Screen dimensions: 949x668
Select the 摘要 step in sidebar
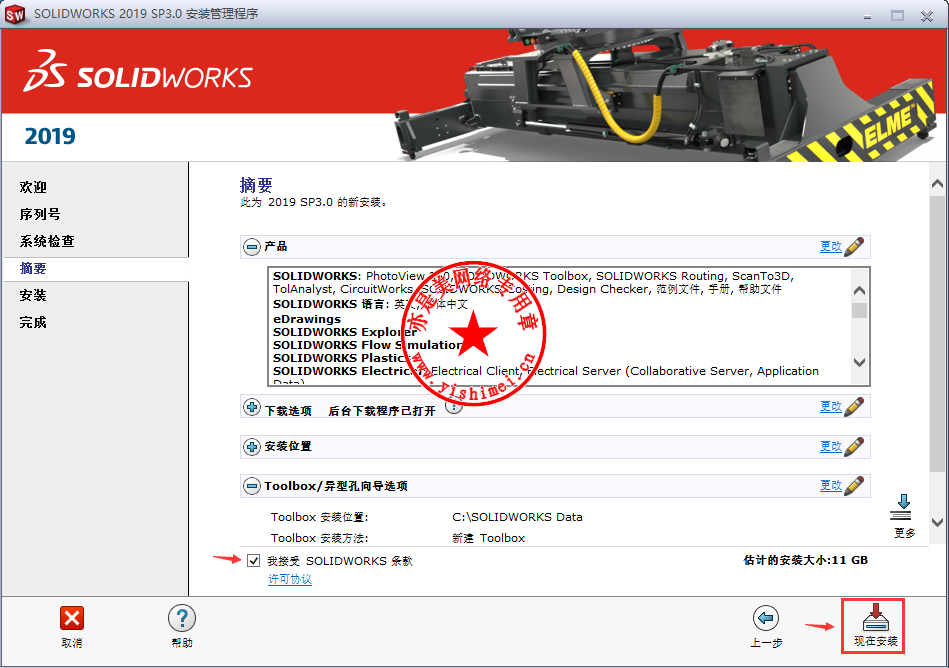coord(33,268)
